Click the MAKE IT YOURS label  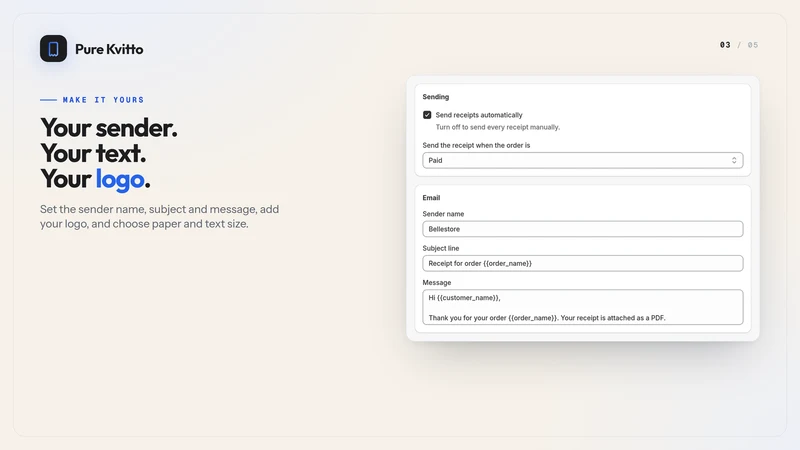tap(104, 100)
